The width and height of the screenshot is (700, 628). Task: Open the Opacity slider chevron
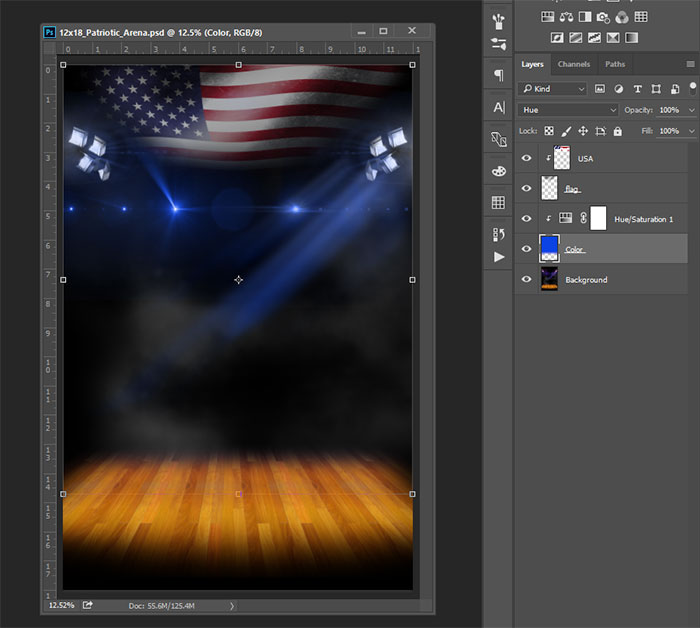tap(692, 110)
